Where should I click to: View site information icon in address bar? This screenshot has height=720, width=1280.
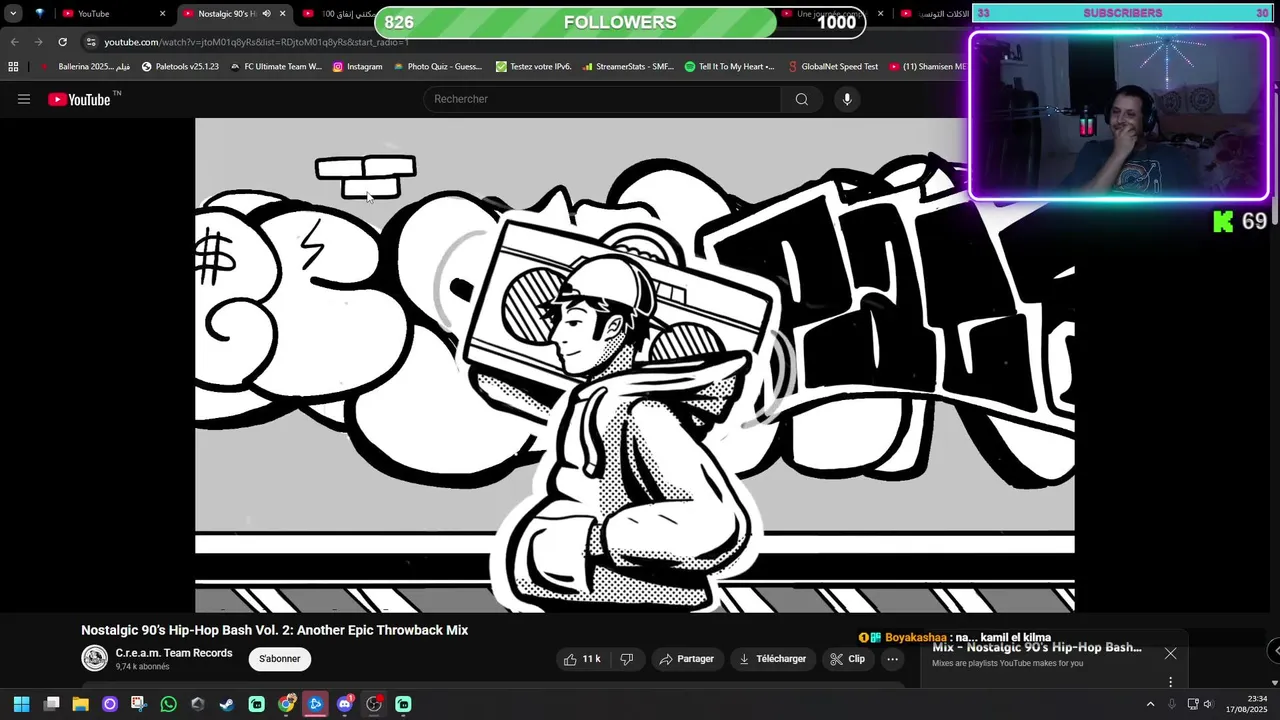coord(91,42)
